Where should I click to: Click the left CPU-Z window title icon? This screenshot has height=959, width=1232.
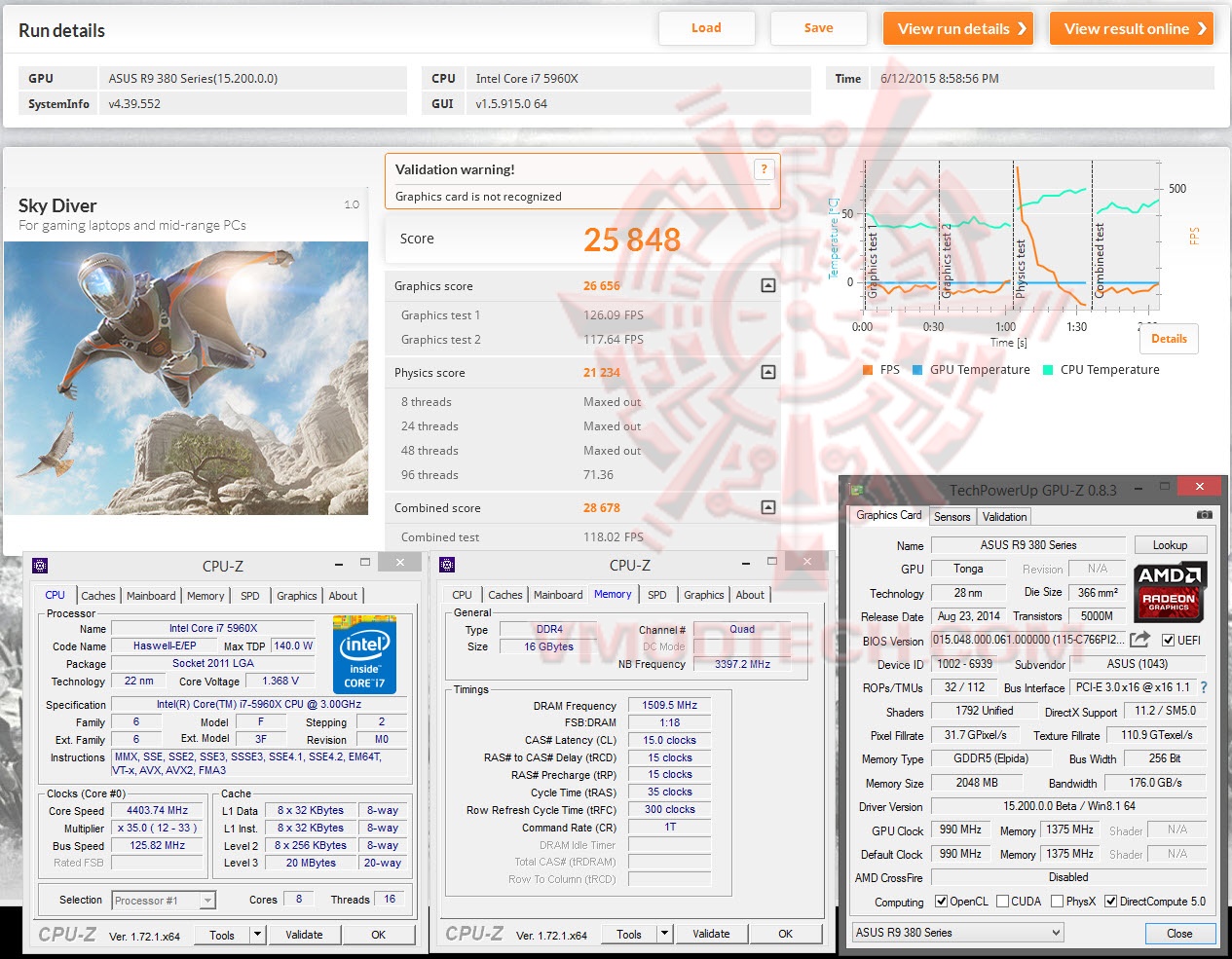pyautogui.click(x=40, y=566)
